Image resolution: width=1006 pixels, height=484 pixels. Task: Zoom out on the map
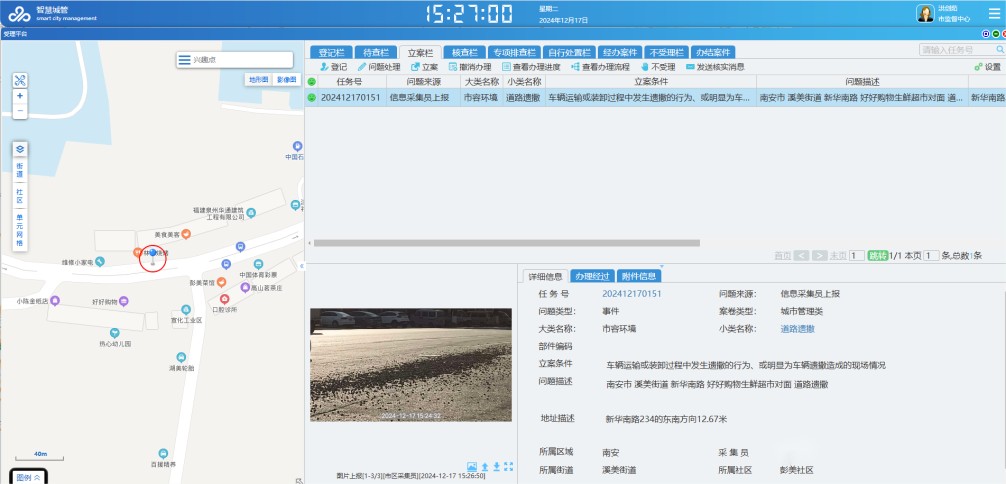20,111
